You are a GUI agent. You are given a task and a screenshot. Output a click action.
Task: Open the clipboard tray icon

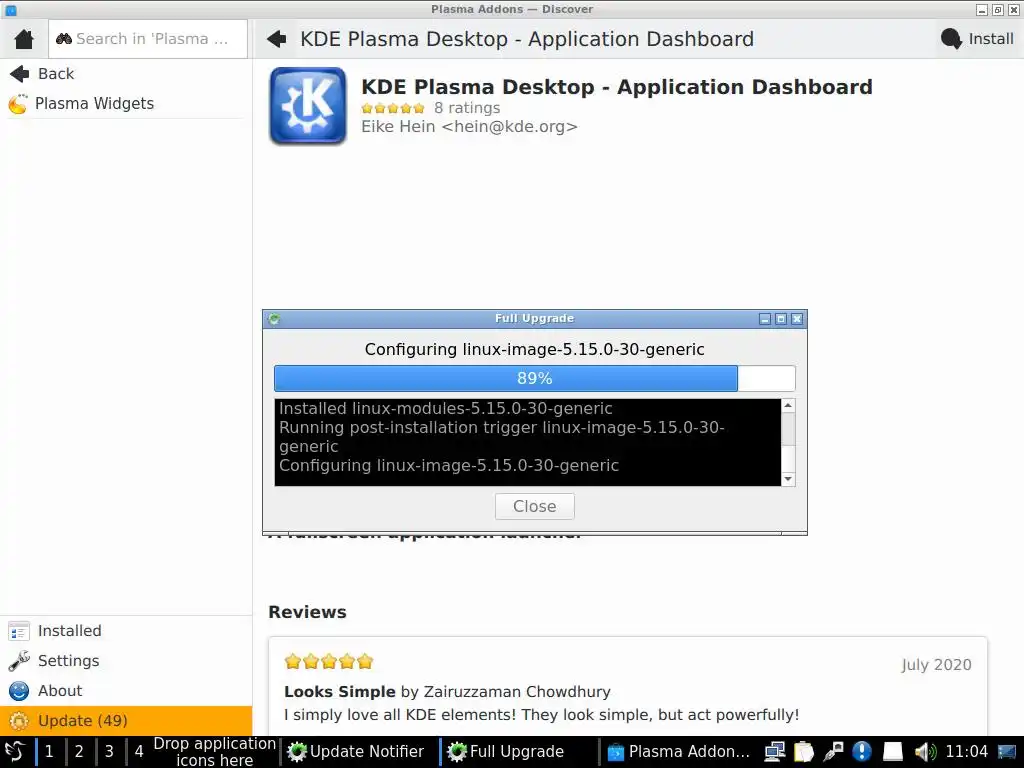(804, 752)
